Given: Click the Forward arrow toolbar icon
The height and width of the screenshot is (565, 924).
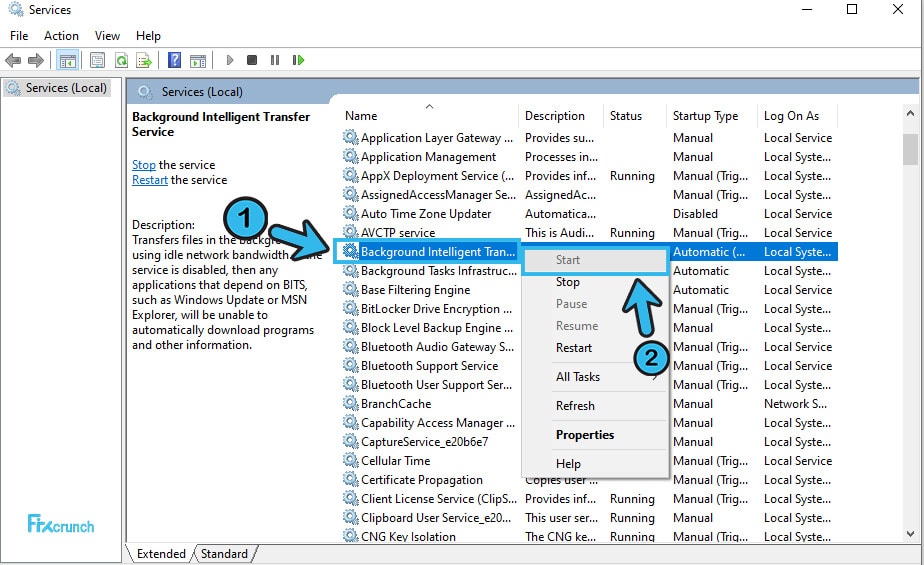Looking at the screenshot, I should [36, 60].
